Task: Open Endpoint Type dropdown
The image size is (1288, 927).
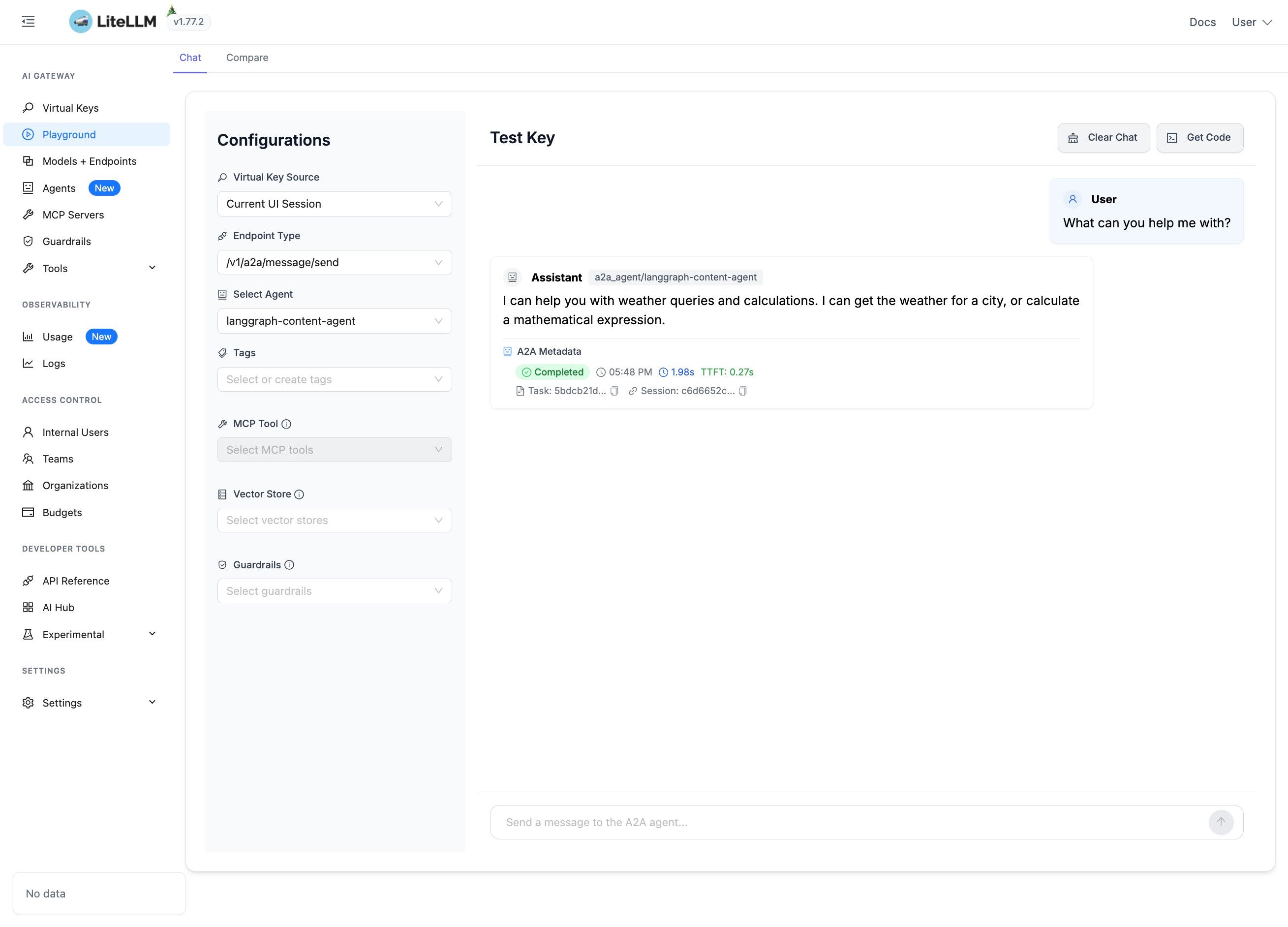Action: point(334,262)
